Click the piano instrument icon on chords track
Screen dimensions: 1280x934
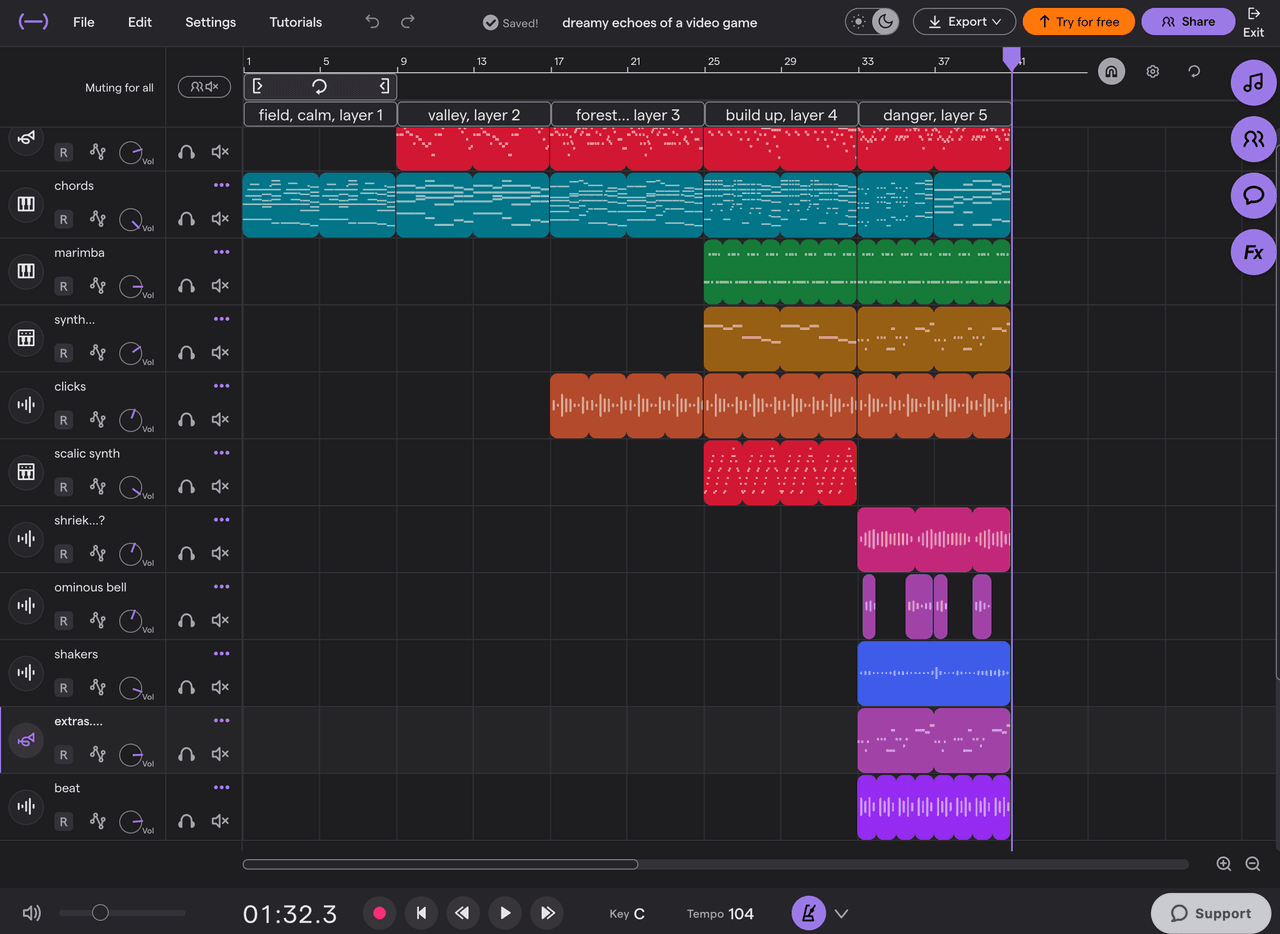26,204
